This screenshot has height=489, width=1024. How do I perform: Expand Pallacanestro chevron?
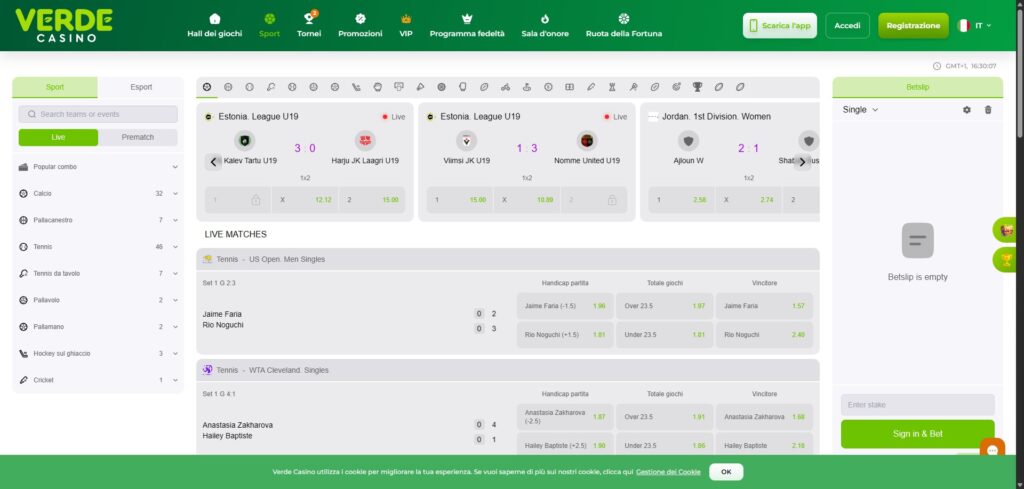click(x=175, y=221)
